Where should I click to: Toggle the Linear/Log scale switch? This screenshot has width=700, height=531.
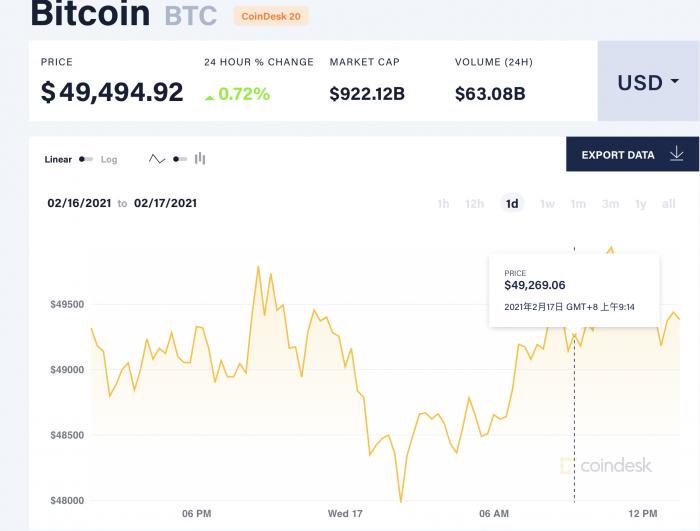pos(86,159)
